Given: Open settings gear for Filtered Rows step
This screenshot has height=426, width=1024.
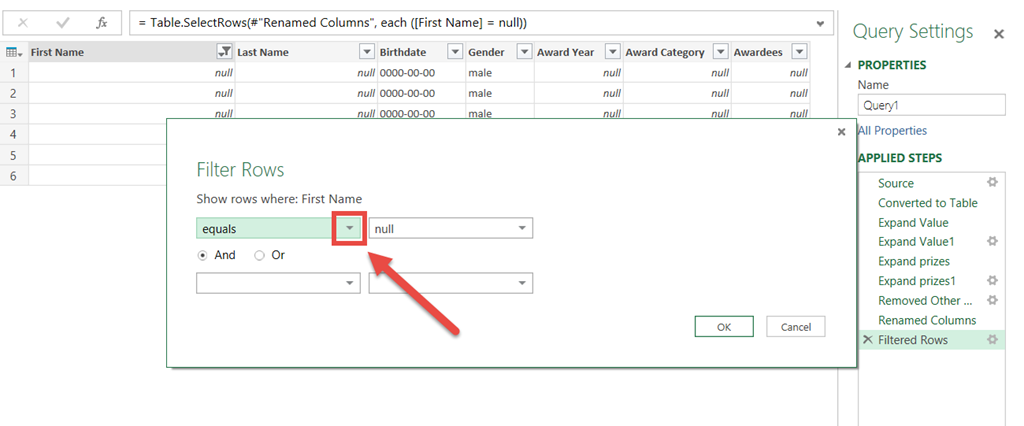Looking at the screenshot, I should (x=992, y=340).
